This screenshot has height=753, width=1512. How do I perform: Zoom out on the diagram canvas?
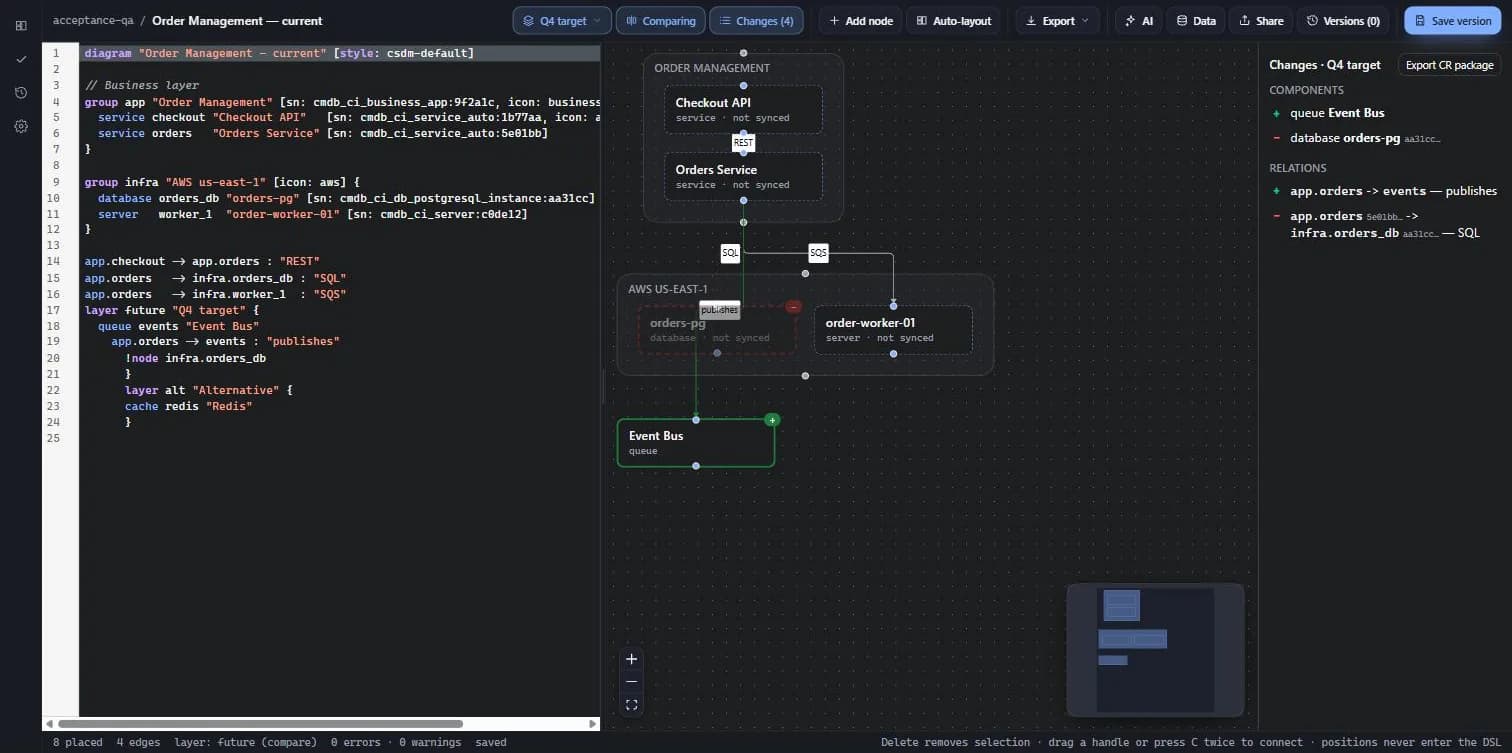coord(631,682)
